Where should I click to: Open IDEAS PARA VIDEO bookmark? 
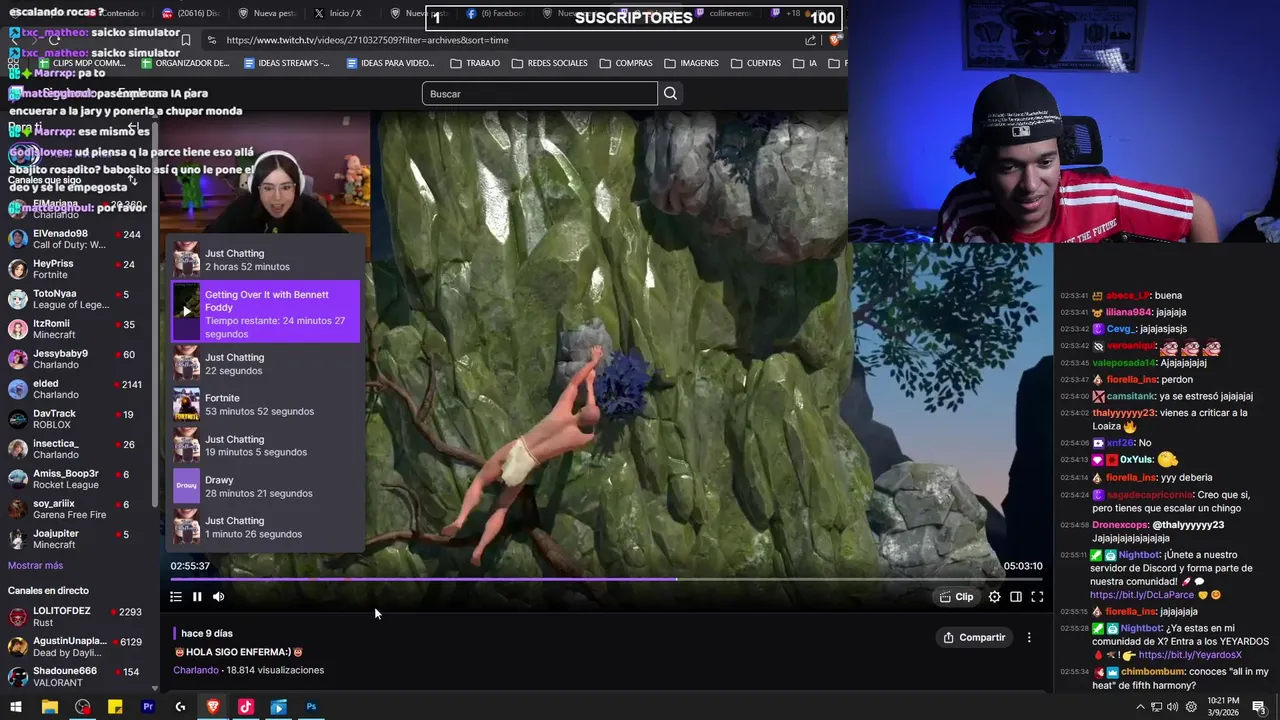pos(390,63)
